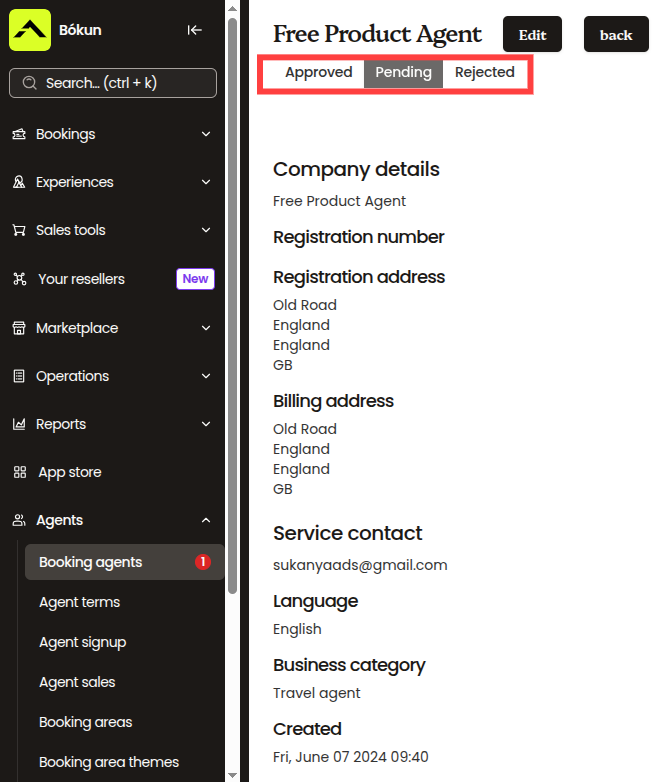Click the Bókun brand name text
Image resolution: width=660 pixels, height=782 pixels.
pyautogui.click(x=80, y=30)
